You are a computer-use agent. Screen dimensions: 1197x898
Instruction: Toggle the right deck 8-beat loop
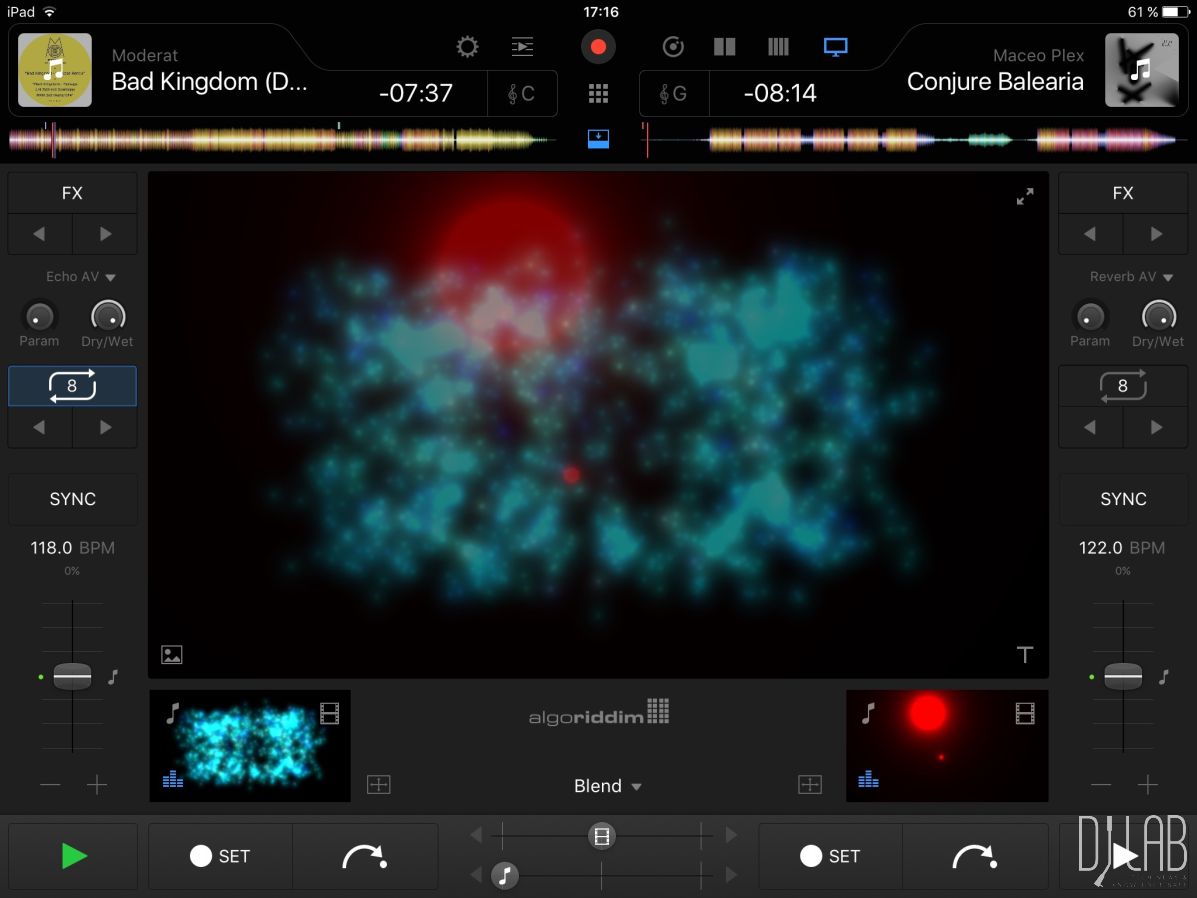pos(1122,386)
